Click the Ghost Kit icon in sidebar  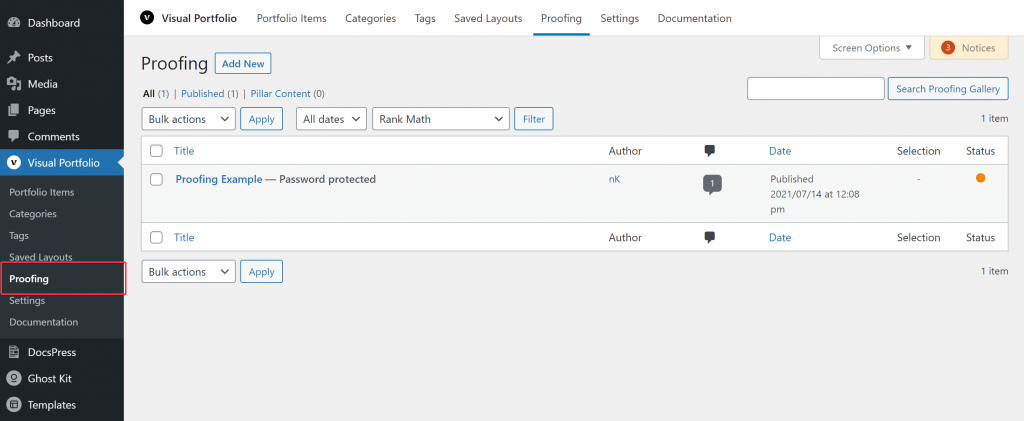(x=14, y=379)
